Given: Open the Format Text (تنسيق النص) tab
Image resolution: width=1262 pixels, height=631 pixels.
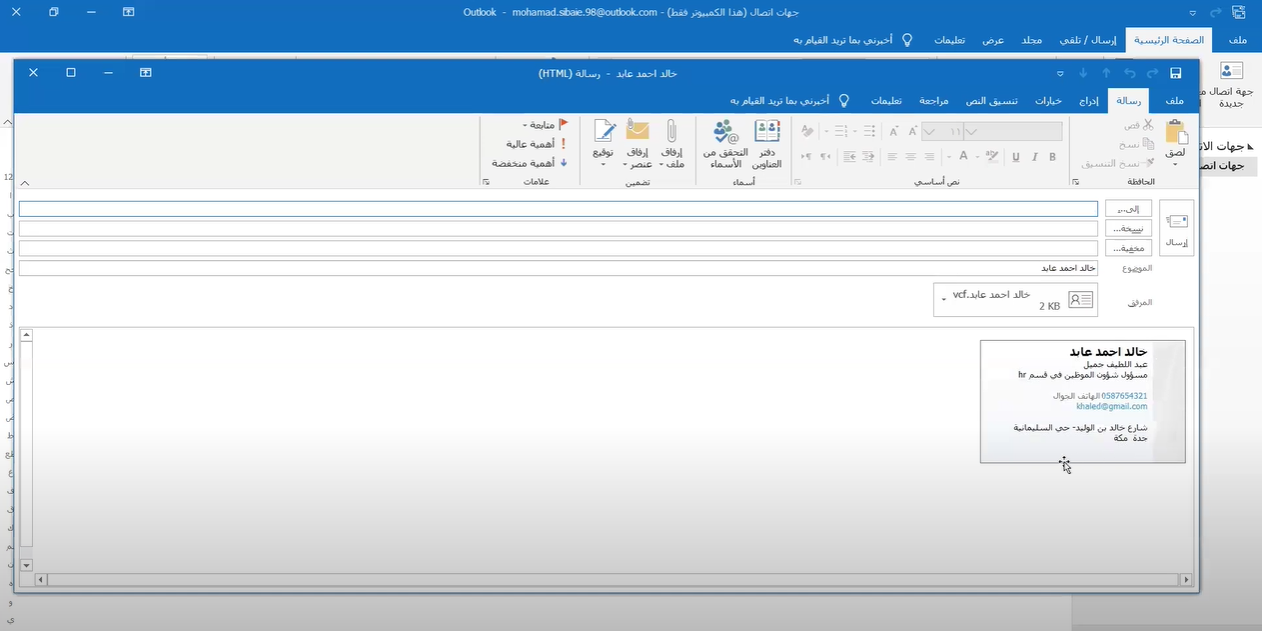Looking at the screenshot, I should tap(990, 101).
